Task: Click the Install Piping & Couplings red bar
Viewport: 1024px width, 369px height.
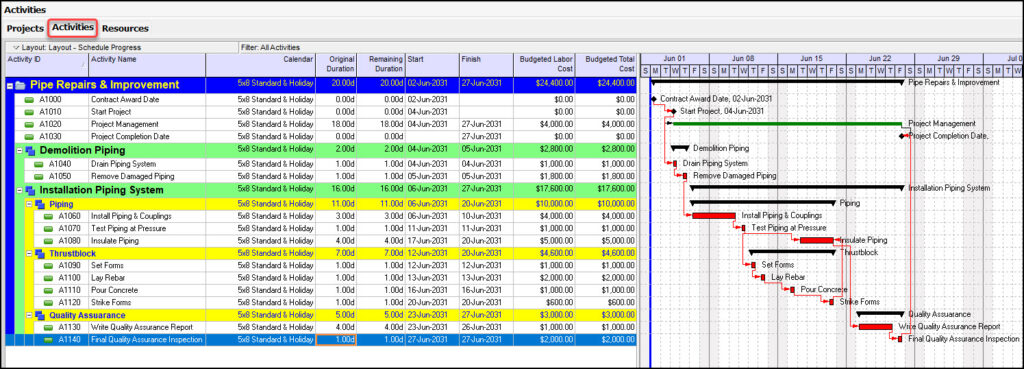Action: point(713,216)
